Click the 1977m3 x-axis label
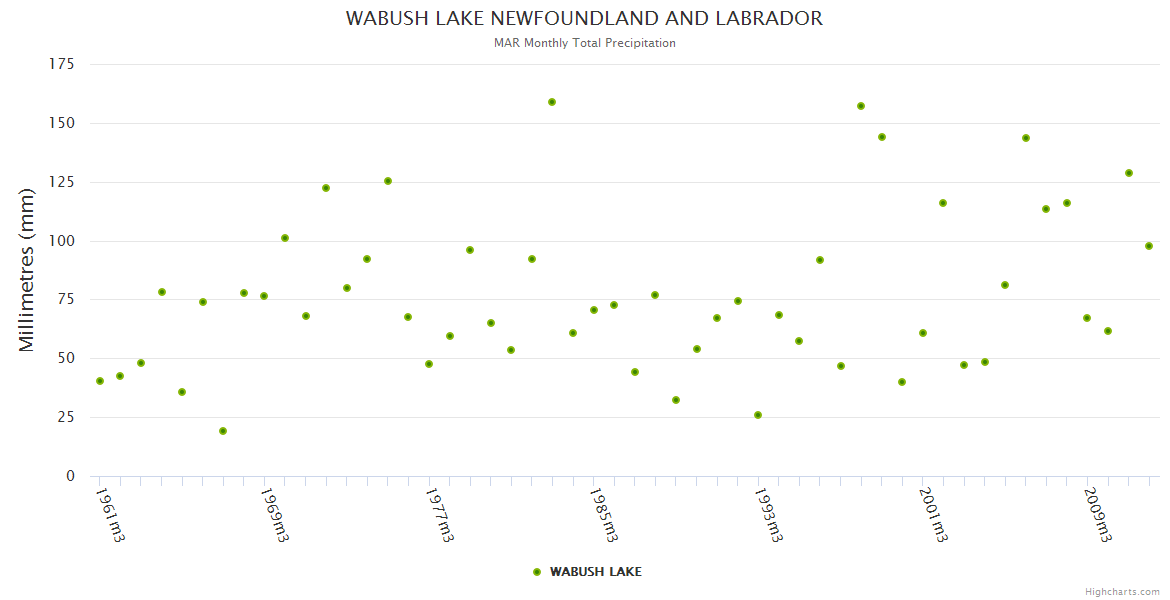 [x=439, y=514]
